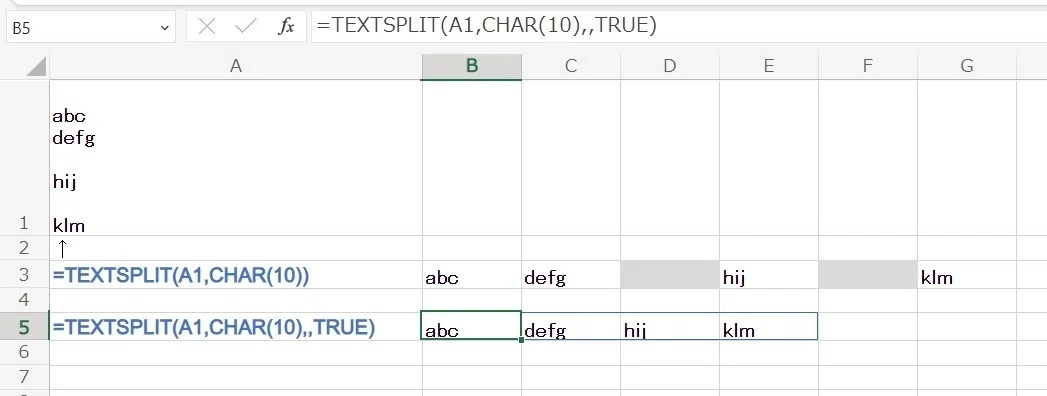Select column E header

(769, 65)
